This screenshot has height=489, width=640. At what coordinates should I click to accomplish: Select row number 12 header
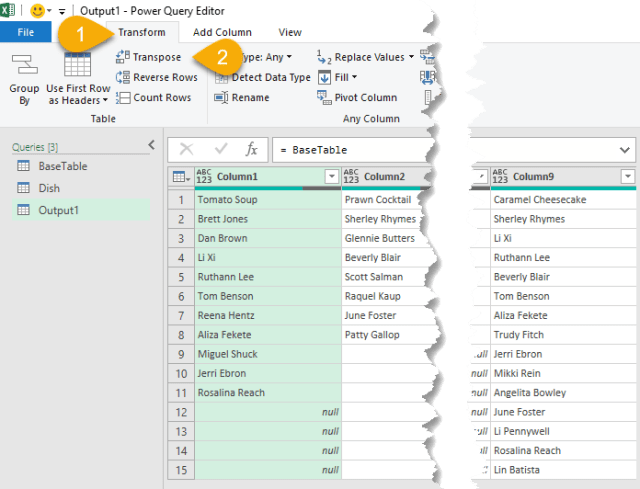[x=181, y=412]
